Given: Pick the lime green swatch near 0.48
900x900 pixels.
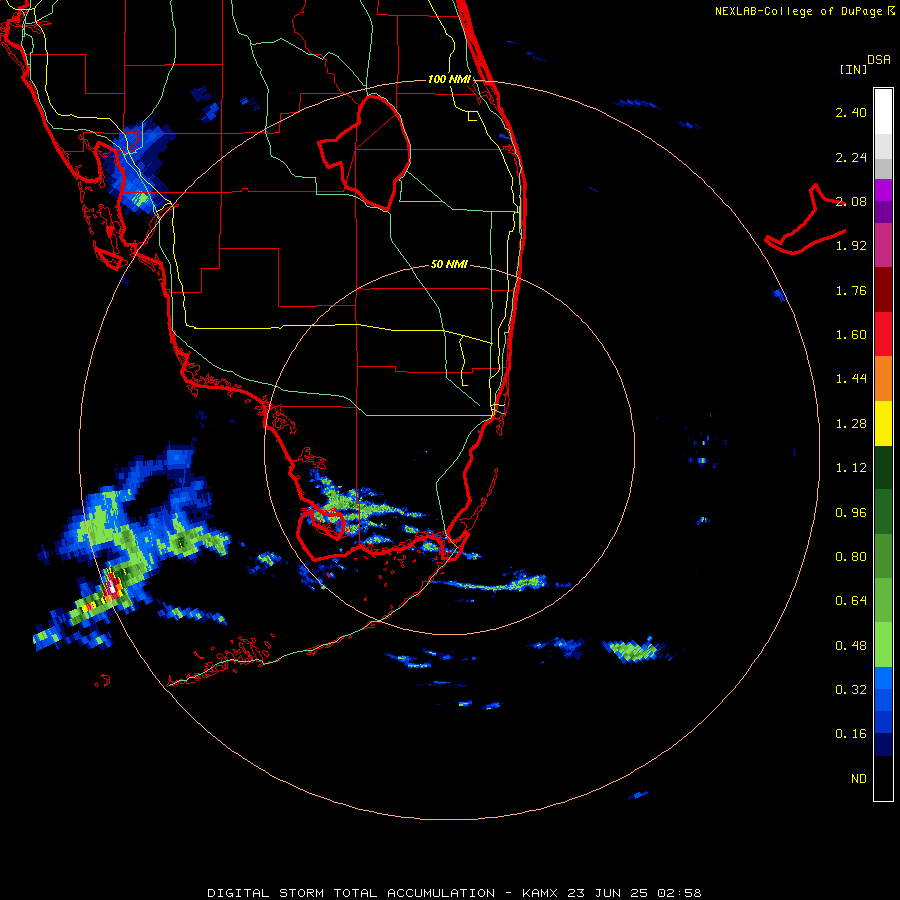Looking at the screenshot, I should (x=883, y=645).
